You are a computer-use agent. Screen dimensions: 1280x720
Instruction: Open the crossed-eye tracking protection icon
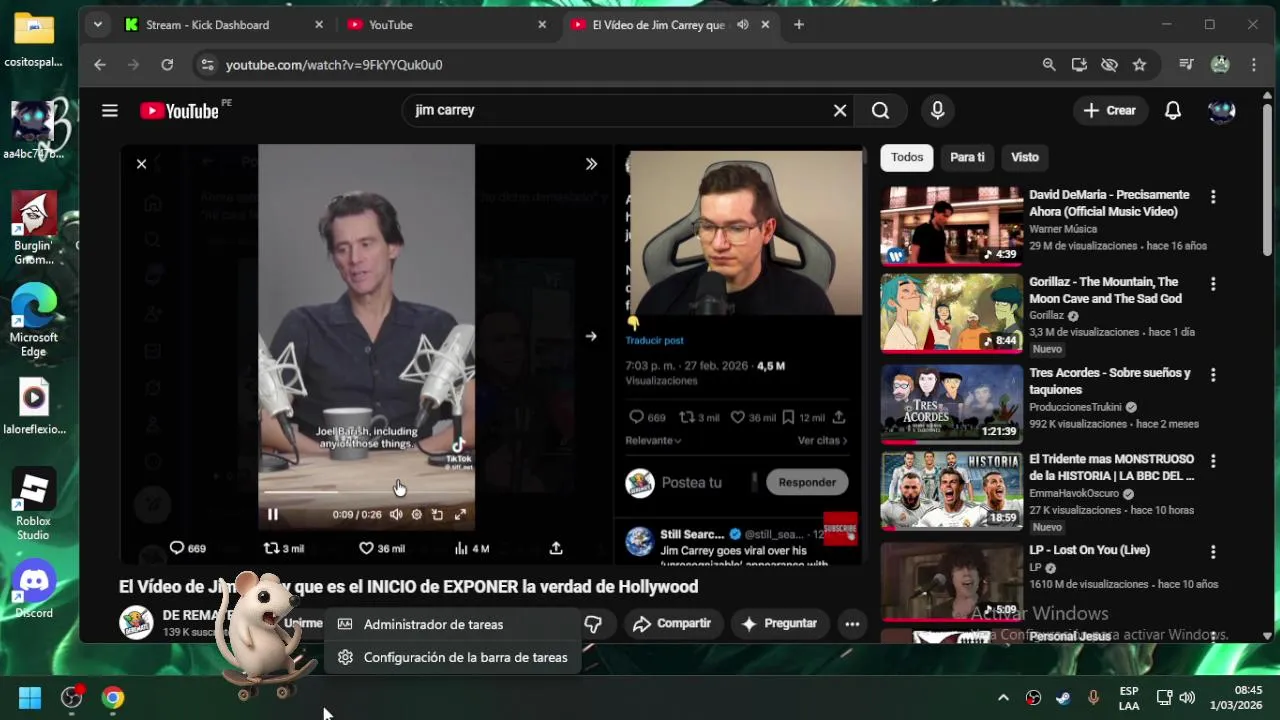click(x=1109, y=65)
